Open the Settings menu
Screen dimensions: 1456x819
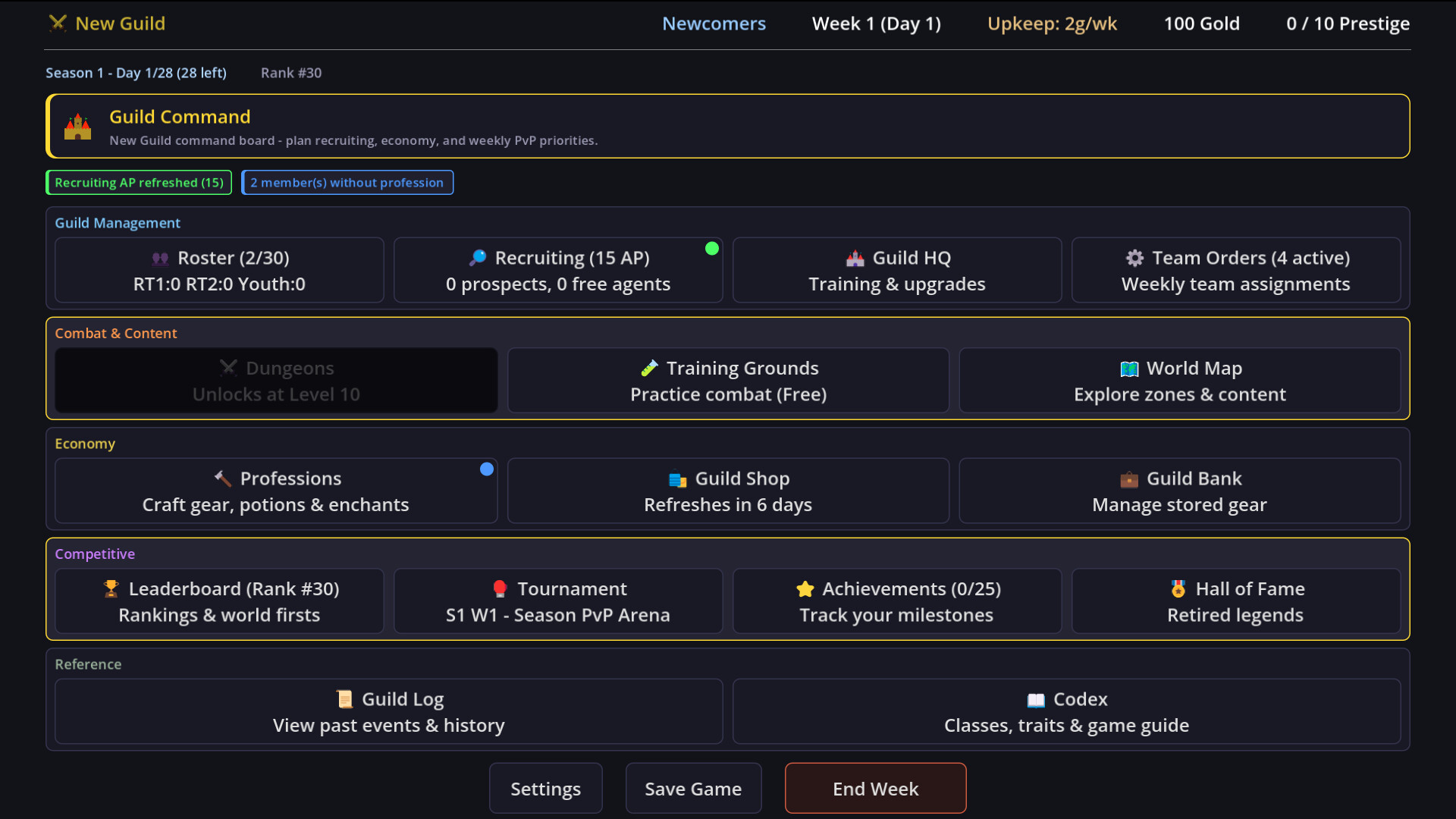tap(545, 788)
